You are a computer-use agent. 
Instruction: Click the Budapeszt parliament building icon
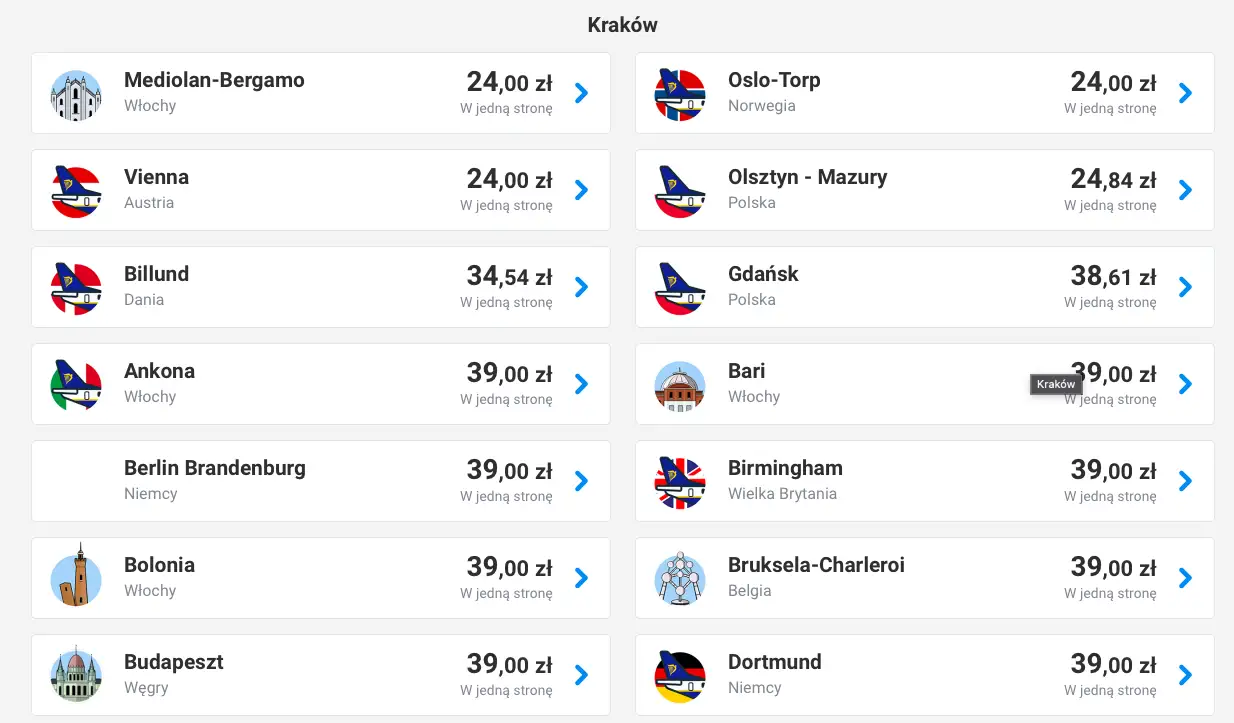(76, 677)
